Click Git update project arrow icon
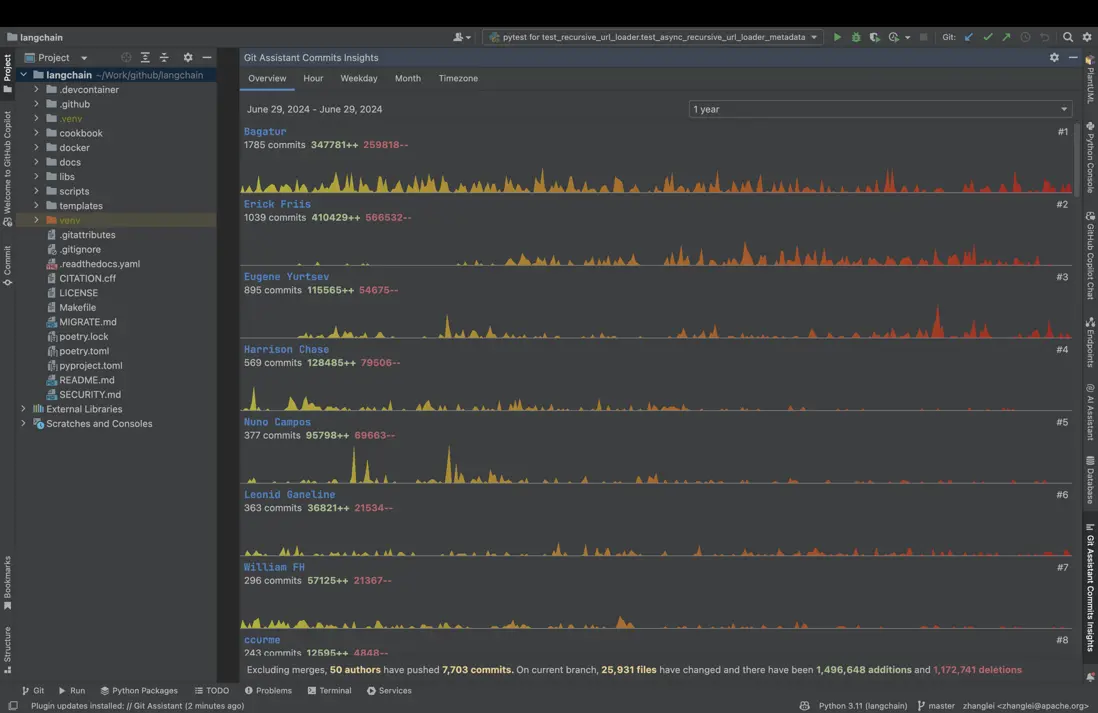Viewport: 1098px width, 713px height. click(968, 37)
